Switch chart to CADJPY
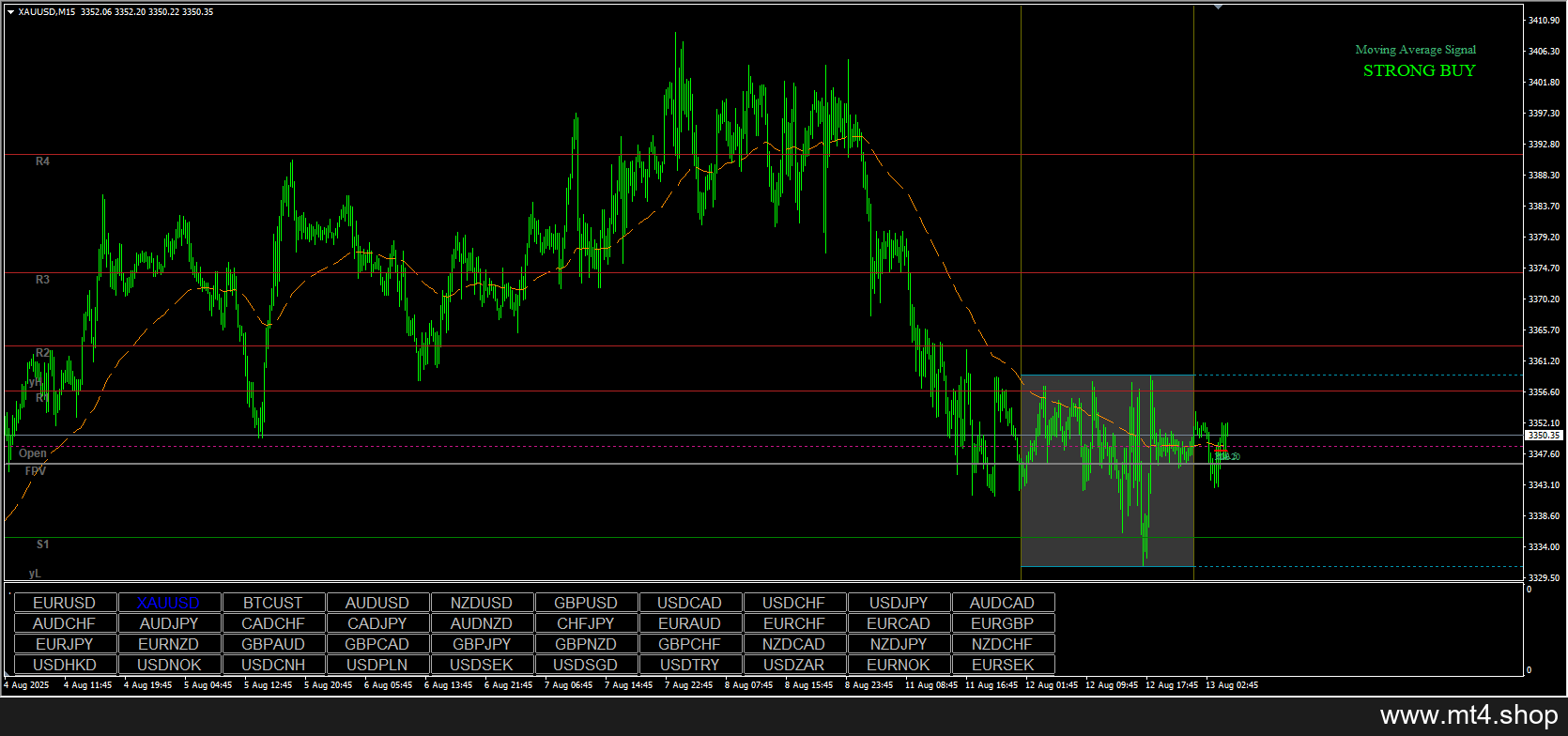Viewport: 1568px width, 736px height. tap(377, 623)
